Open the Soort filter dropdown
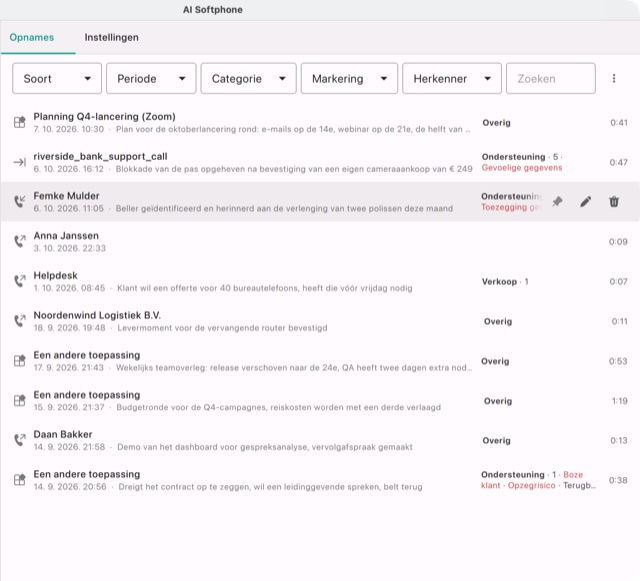This screenshot has height=581, width=640. tap(57, 78)
